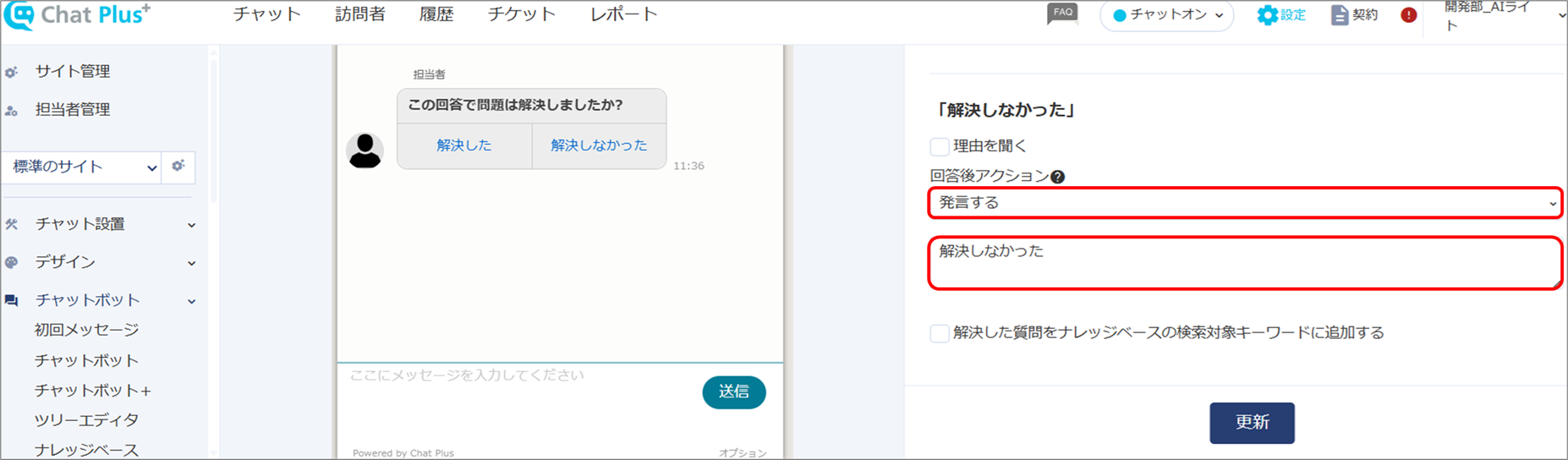The image size is (1568, 460).
Task: Select チャットボット+ in sidebar
Action: coord(93,391)
